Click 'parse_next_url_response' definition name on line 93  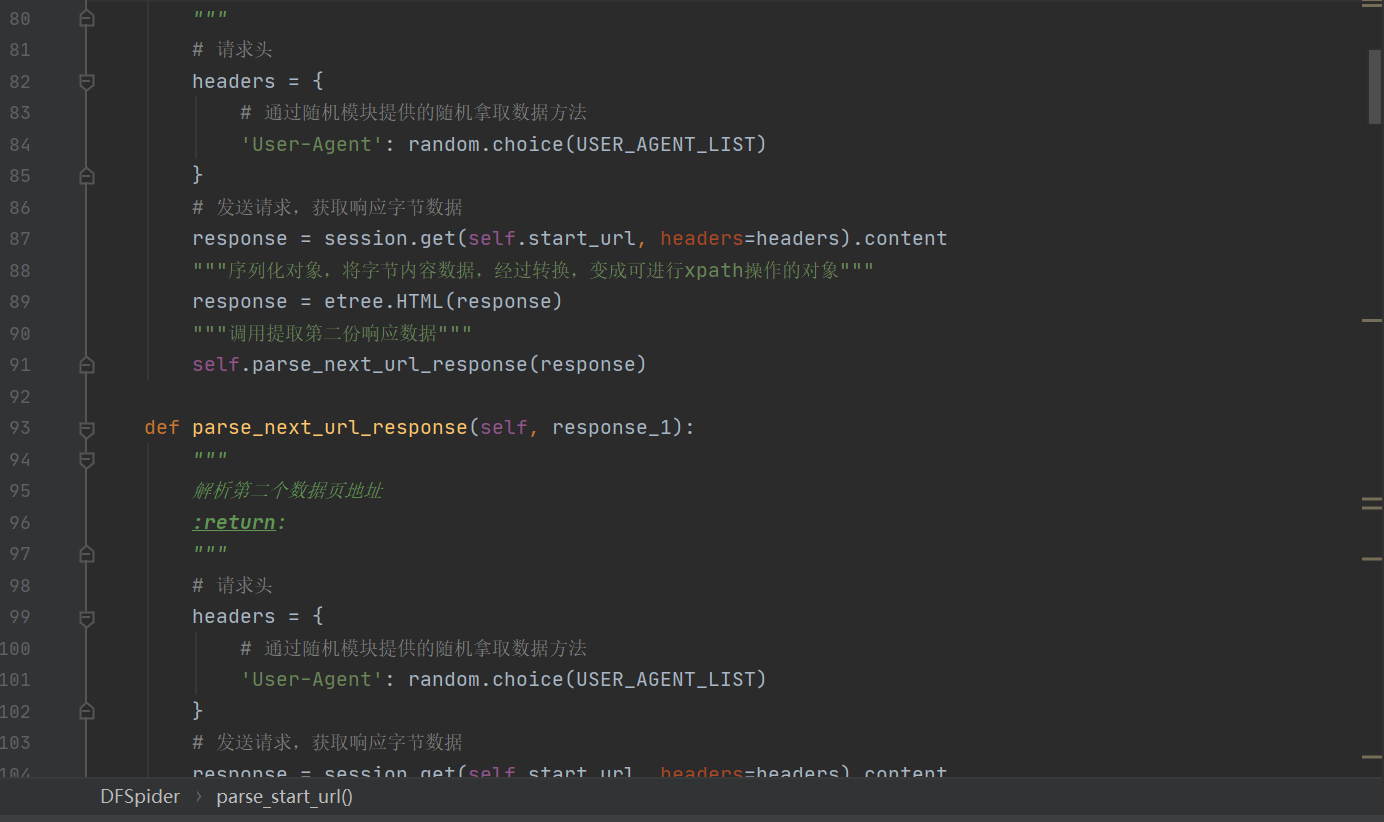pos(330,427)
